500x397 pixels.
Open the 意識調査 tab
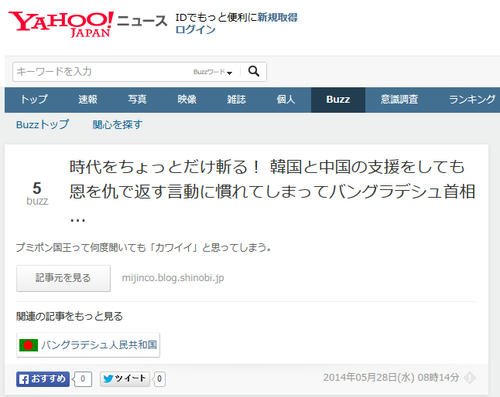tap(399, 100)
